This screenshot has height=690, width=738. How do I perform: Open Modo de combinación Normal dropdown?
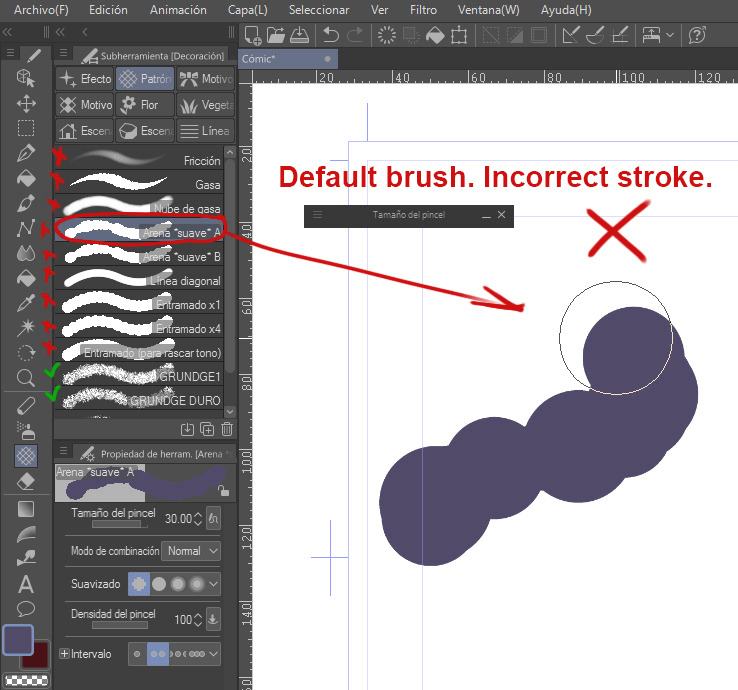(191, 551)
